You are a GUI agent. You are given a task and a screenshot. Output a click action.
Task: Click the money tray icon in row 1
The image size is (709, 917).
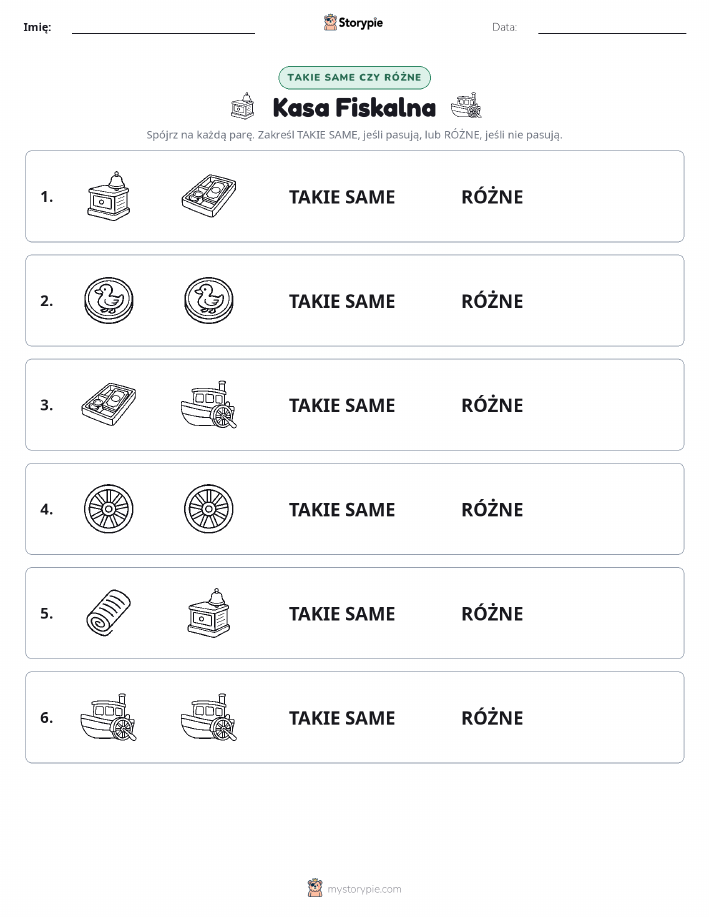pyautogui.click(x=209, y=195)
